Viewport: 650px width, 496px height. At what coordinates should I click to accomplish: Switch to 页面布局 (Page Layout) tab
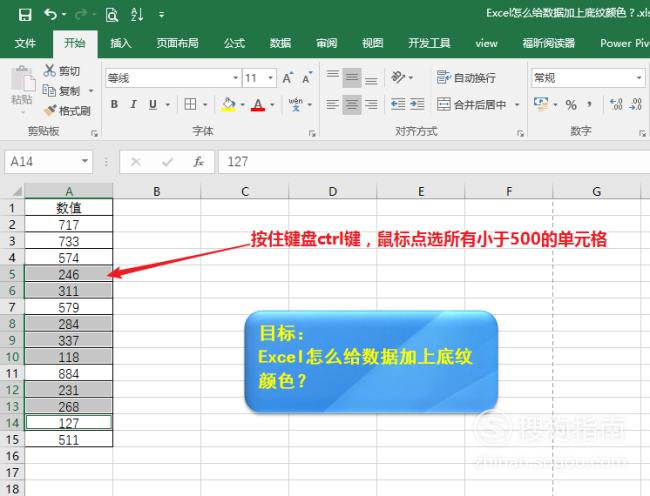[177, 43]
